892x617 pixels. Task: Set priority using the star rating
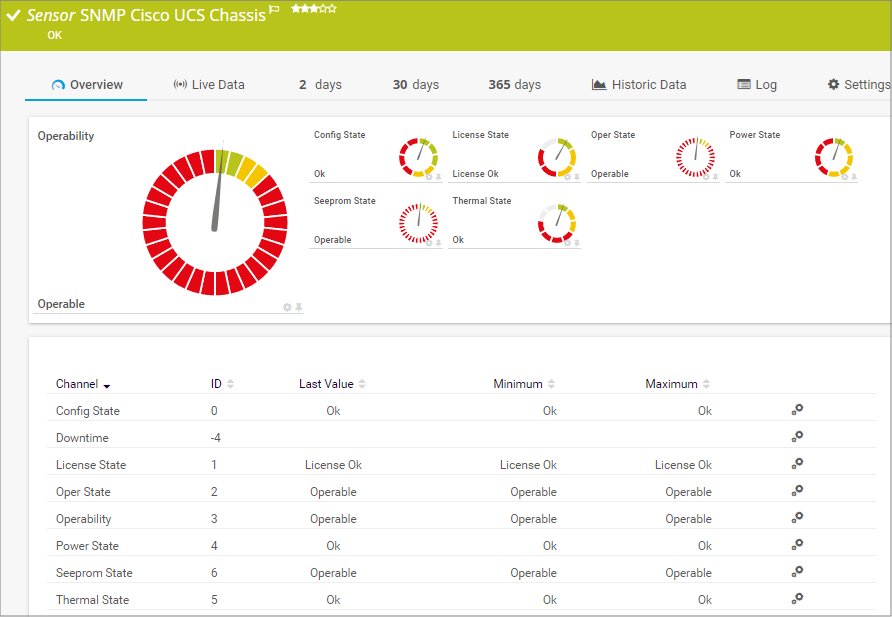(313, 9)
